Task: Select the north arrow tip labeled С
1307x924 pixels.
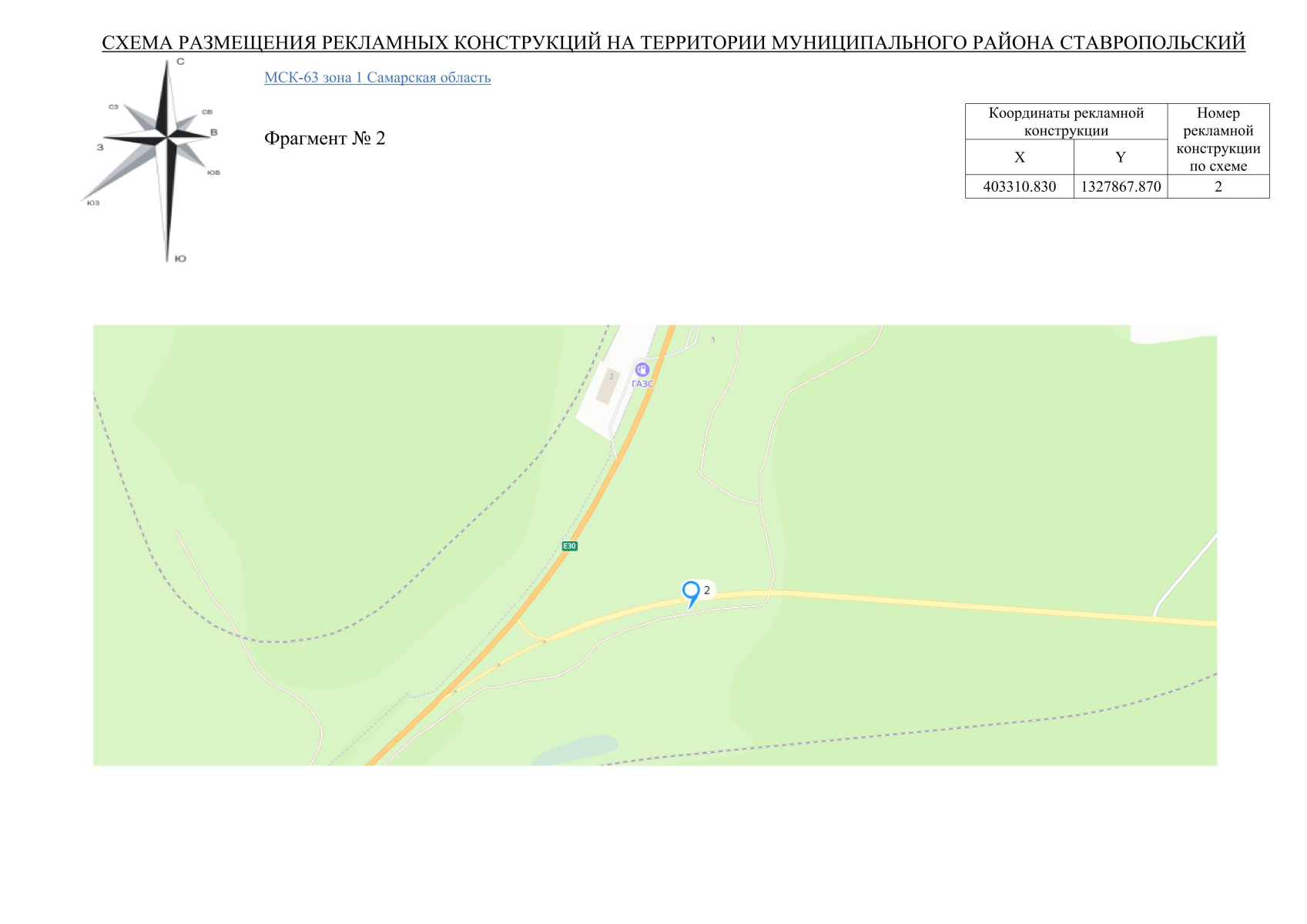Action: tap(179, 62)
